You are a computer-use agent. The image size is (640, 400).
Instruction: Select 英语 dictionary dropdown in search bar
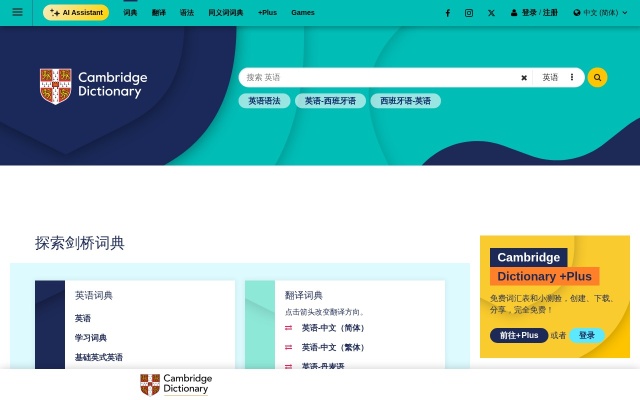click(551, 77)
